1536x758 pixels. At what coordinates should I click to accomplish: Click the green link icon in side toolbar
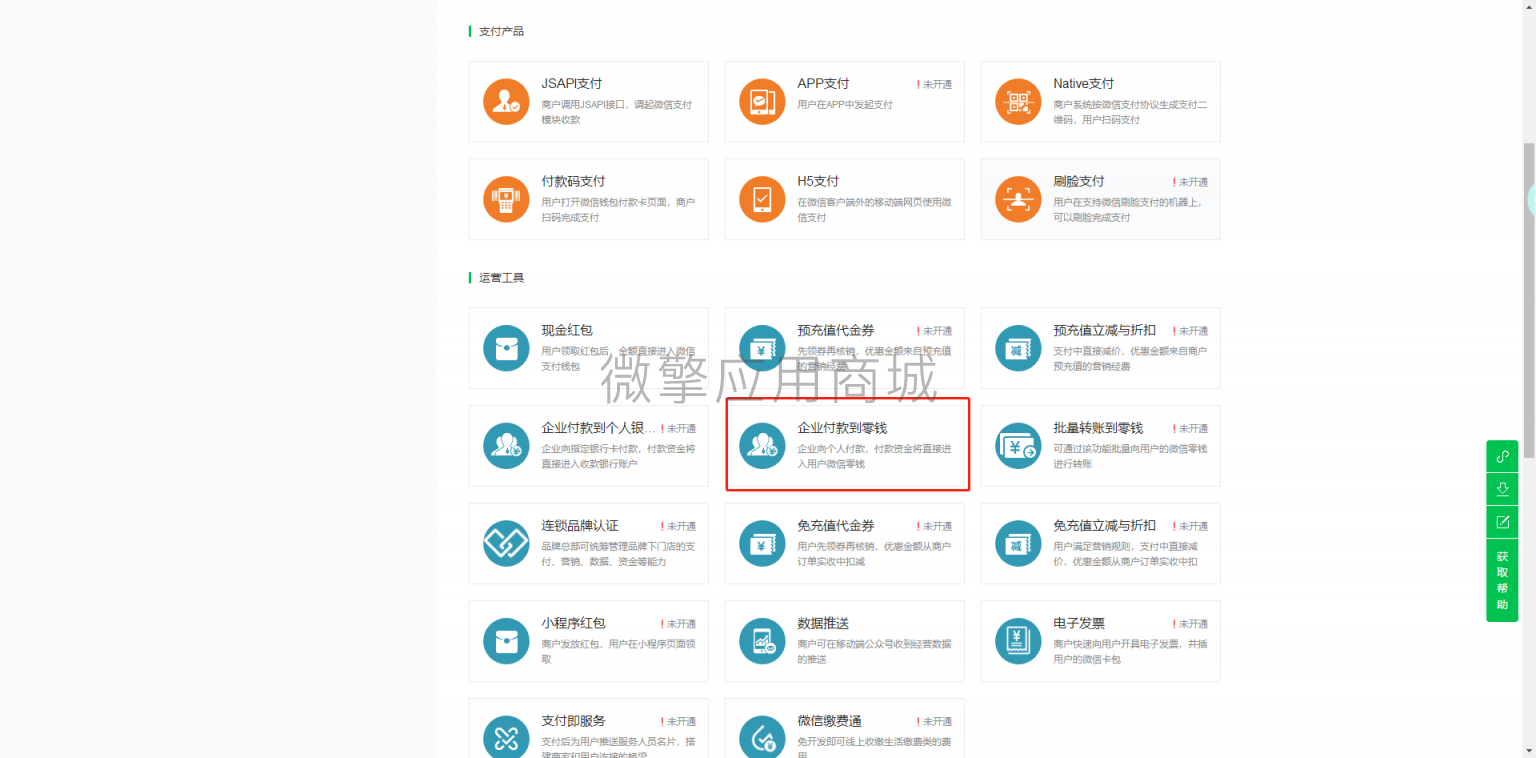[x=1502, y=456]
